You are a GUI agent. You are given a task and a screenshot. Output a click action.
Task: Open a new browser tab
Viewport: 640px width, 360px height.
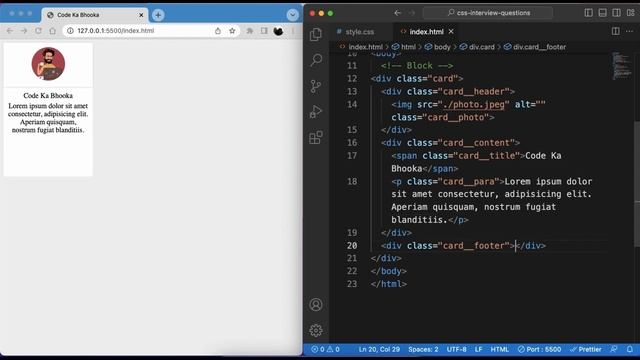pos(158,15)
